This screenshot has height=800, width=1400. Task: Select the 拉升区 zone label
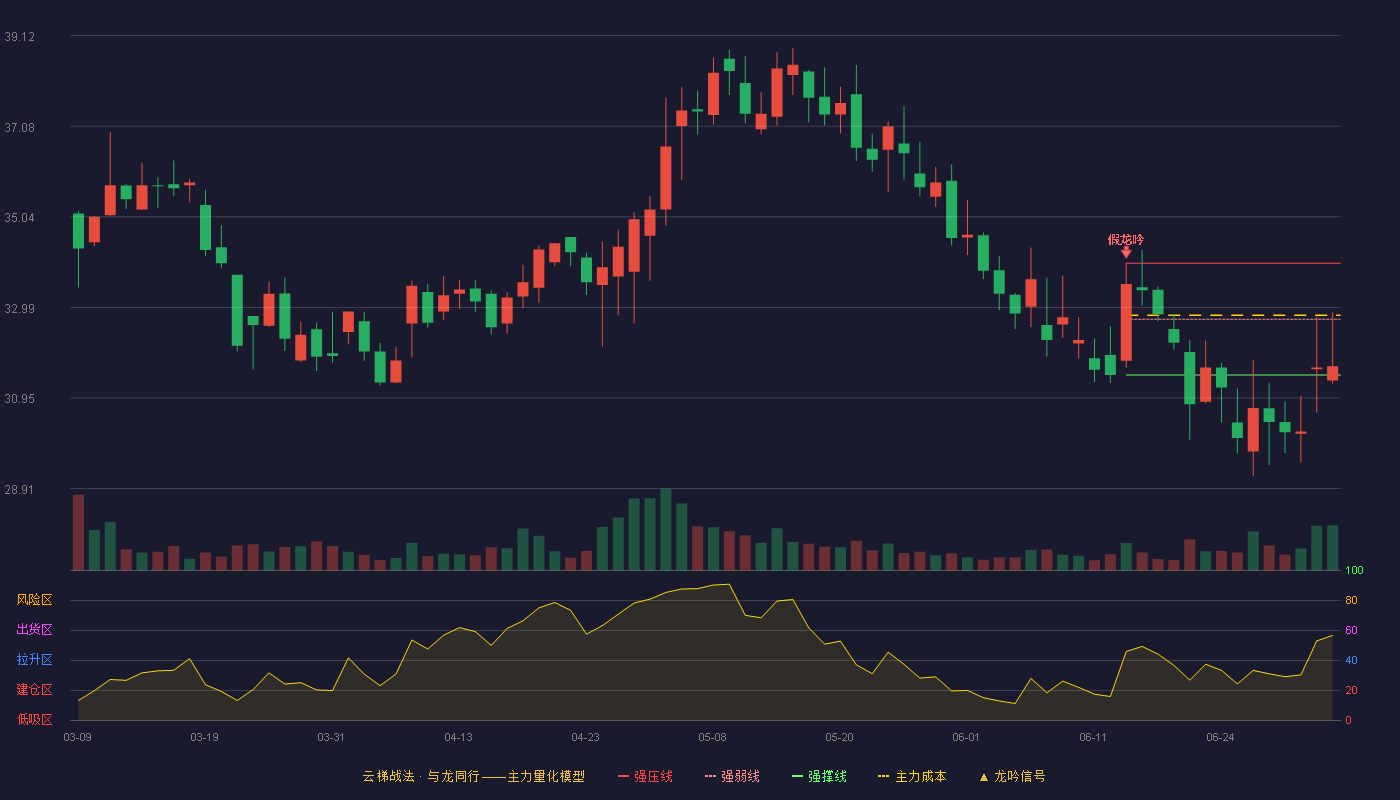(x=34, y=660)
